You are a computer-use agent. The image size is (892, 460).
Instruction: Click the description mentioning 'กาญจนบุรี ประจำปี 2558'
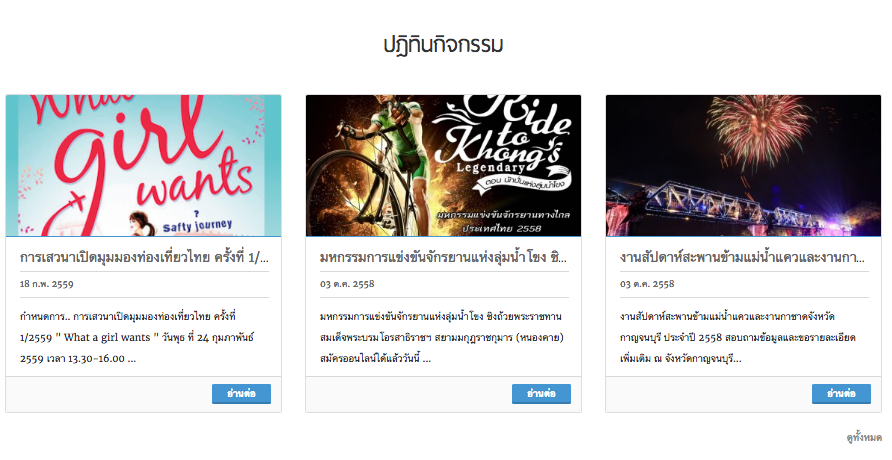point(738,337)
